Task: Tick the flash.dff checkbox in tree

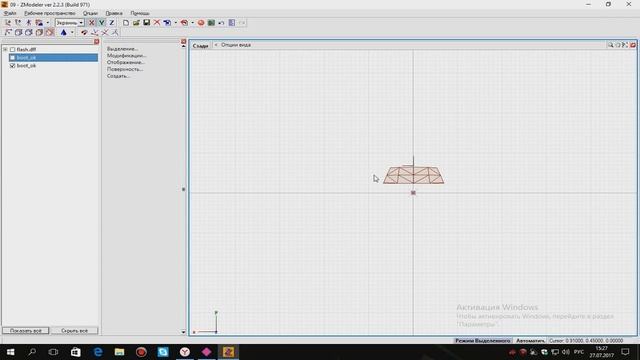Action: [12, 49]
